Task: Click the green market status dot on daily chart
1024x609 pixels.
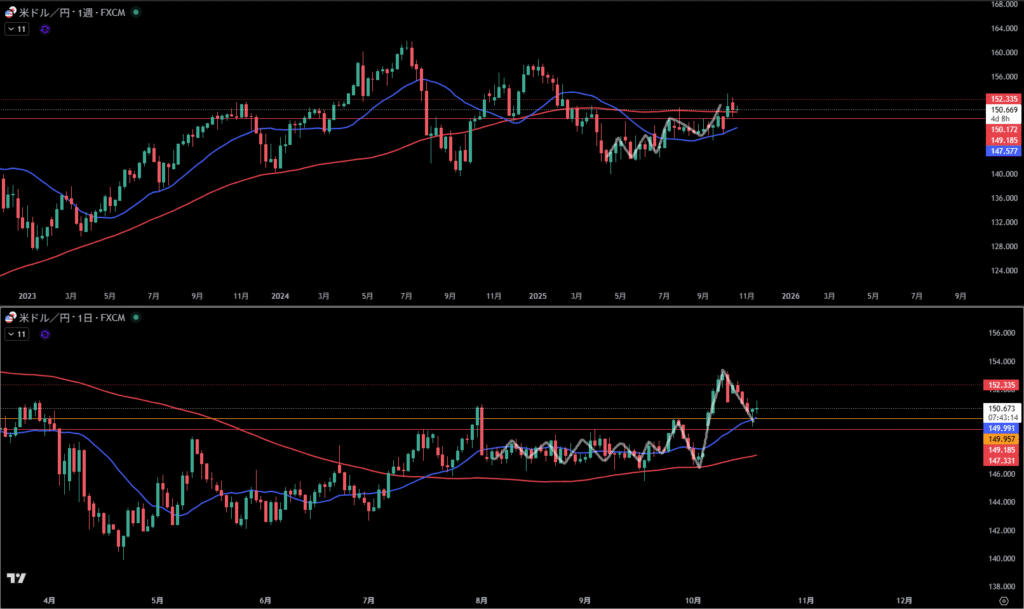Action: (x=136, y=318)
